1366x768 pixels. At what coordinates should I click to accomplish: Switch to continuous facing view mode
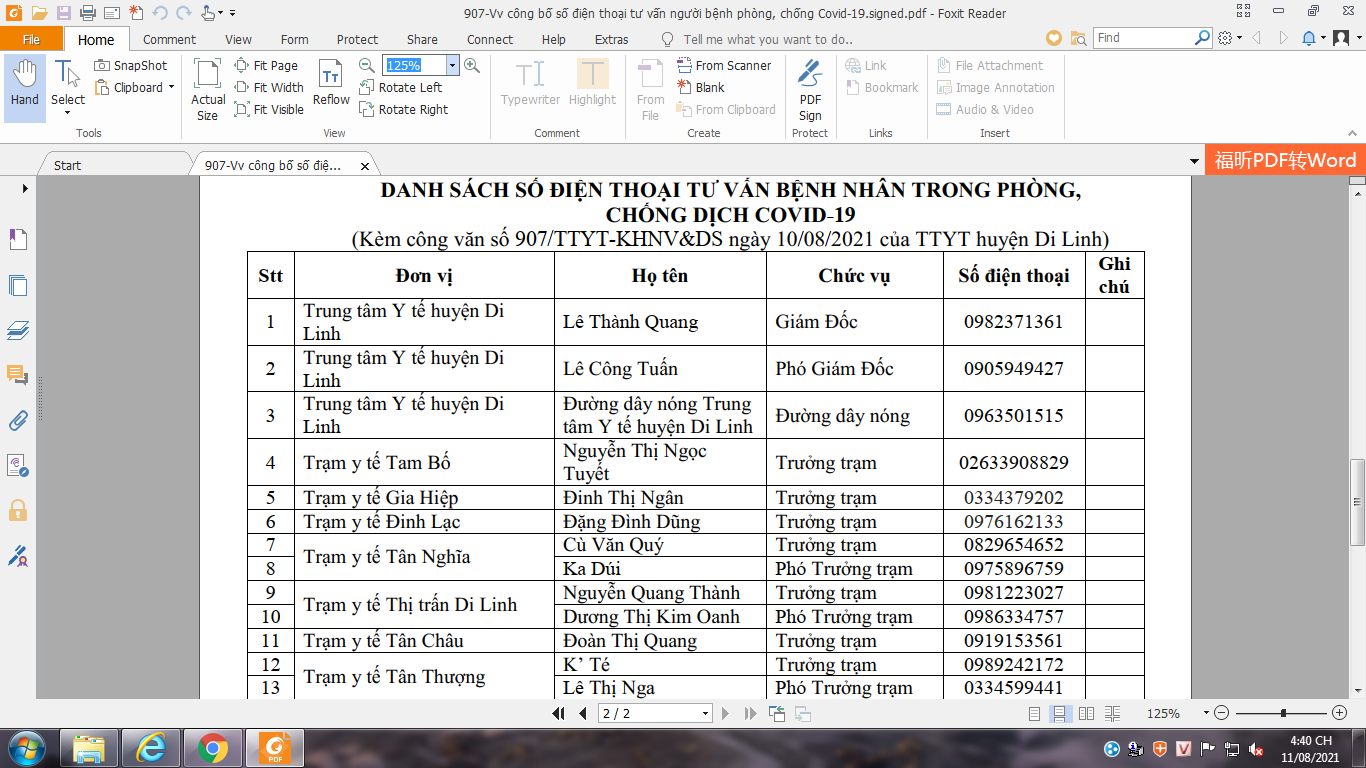pos(1112,713)
